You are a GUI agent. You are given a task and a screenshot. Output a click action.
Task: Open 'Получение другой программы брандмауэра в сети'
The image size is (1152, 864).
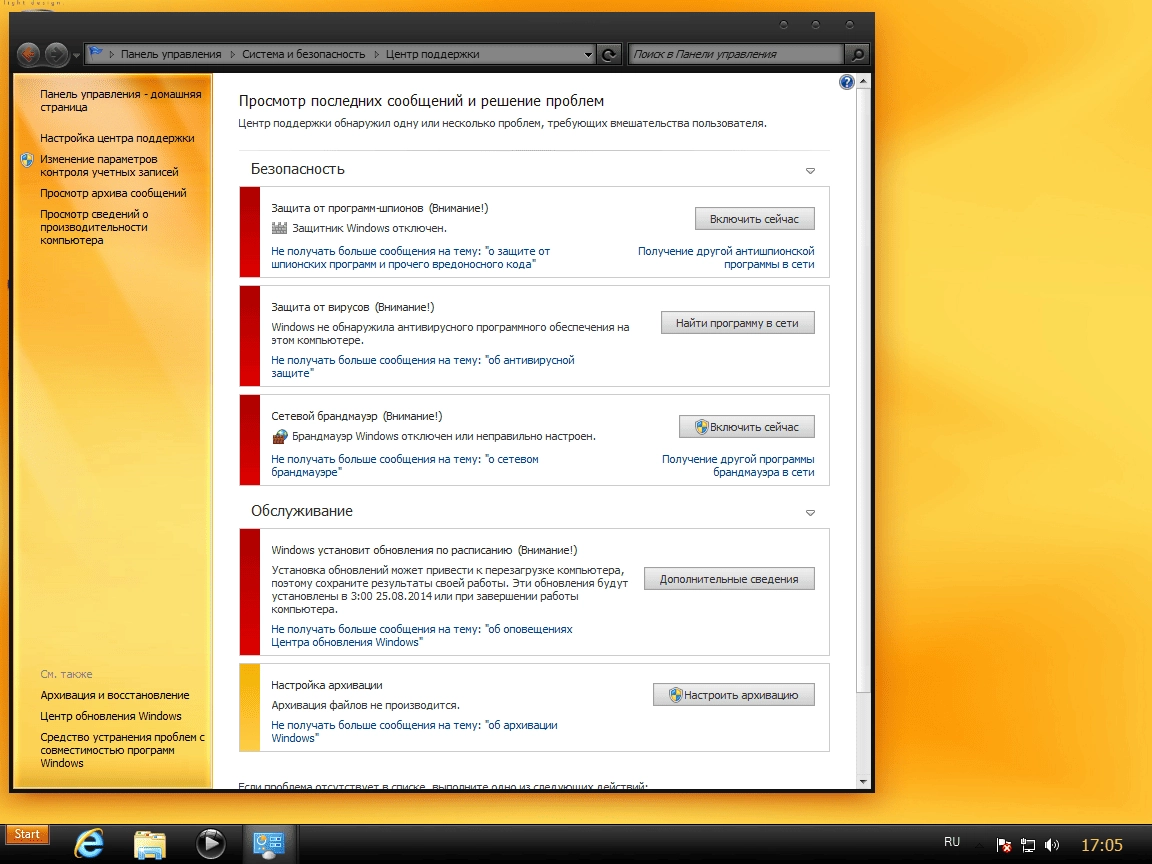(738, 466)
